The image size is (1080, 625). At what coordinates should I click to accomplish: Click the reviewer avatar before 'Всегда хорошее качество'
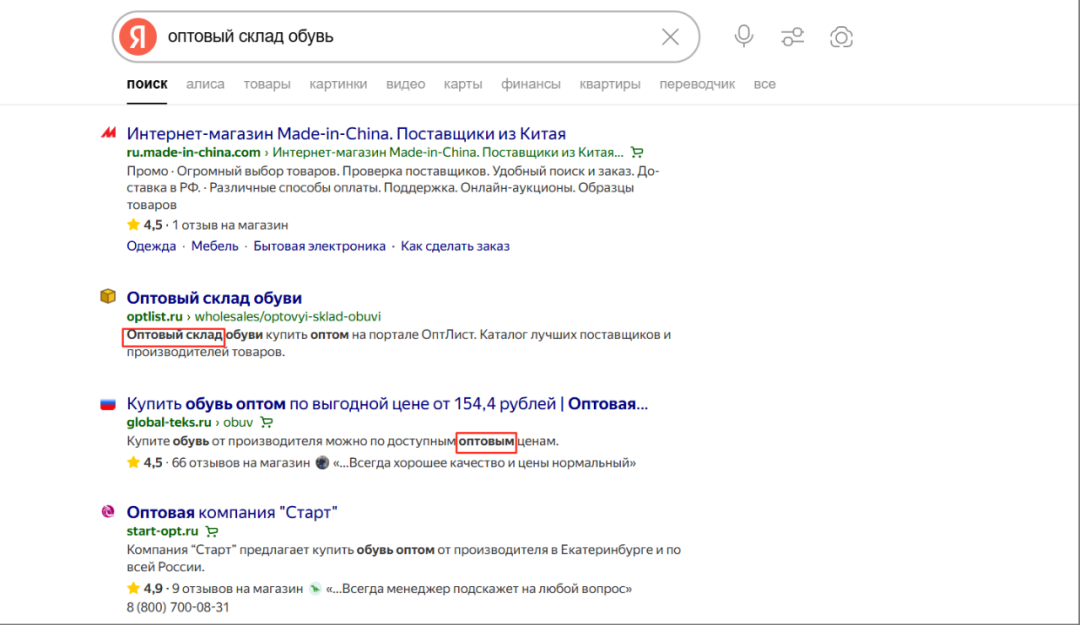tap(322, 462)
